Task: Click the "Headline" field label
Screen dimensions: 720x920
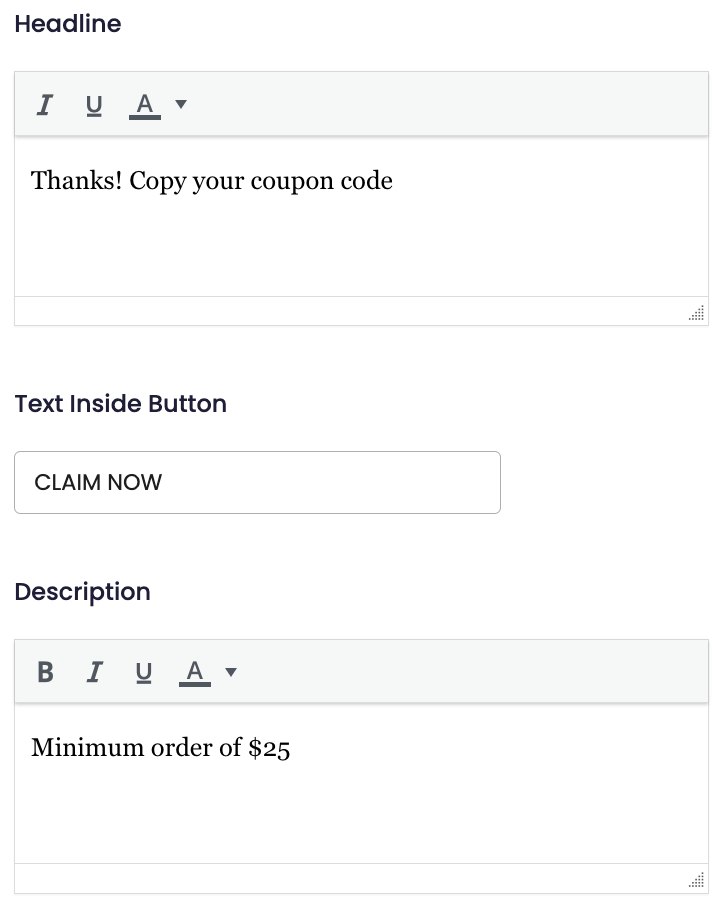Action: click(68, 24)
